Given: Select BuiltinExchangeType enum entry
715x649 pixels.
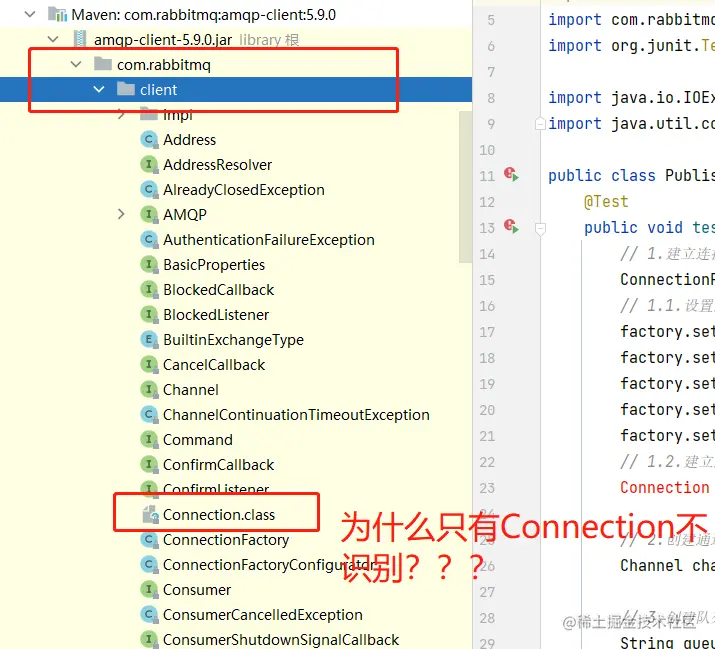Looking at the screenshot, I should (233, 340).
